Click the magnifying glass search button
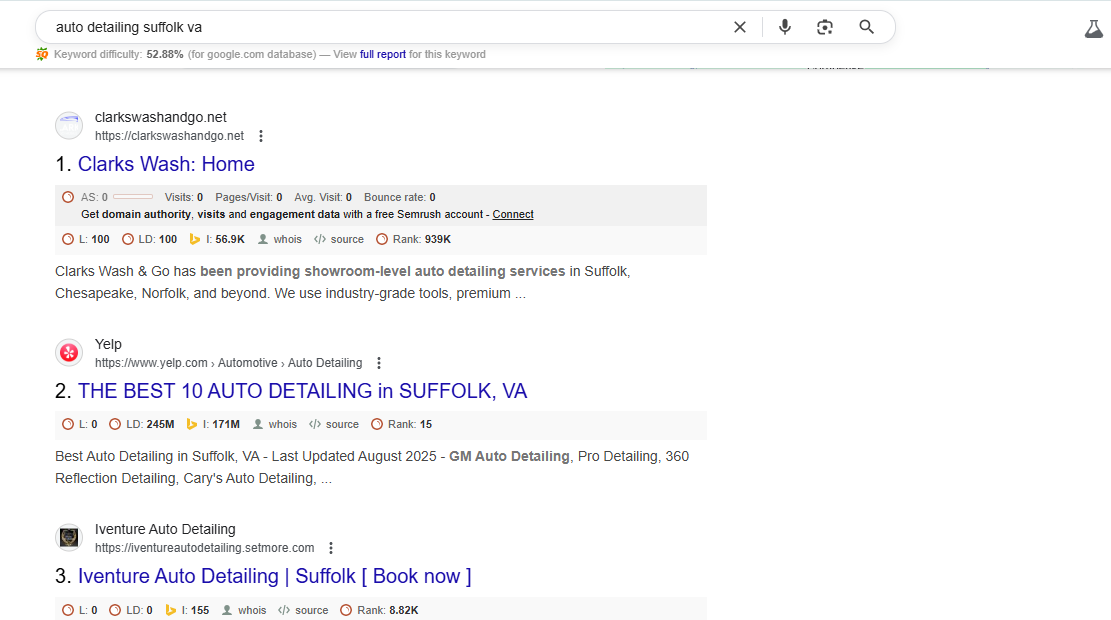This screenshot has width=1111, height=620. [x=867, y=27]
